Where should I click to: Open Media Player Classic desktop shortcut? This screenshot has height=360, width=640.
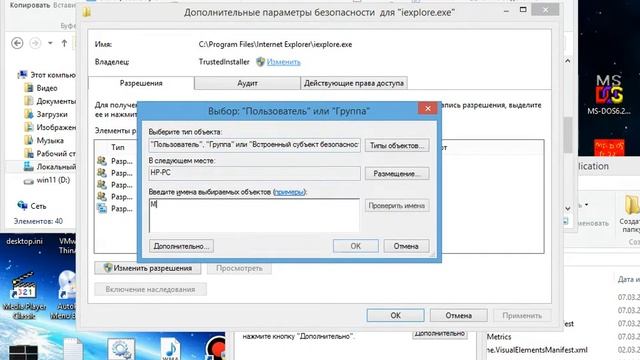coord(24,296)
